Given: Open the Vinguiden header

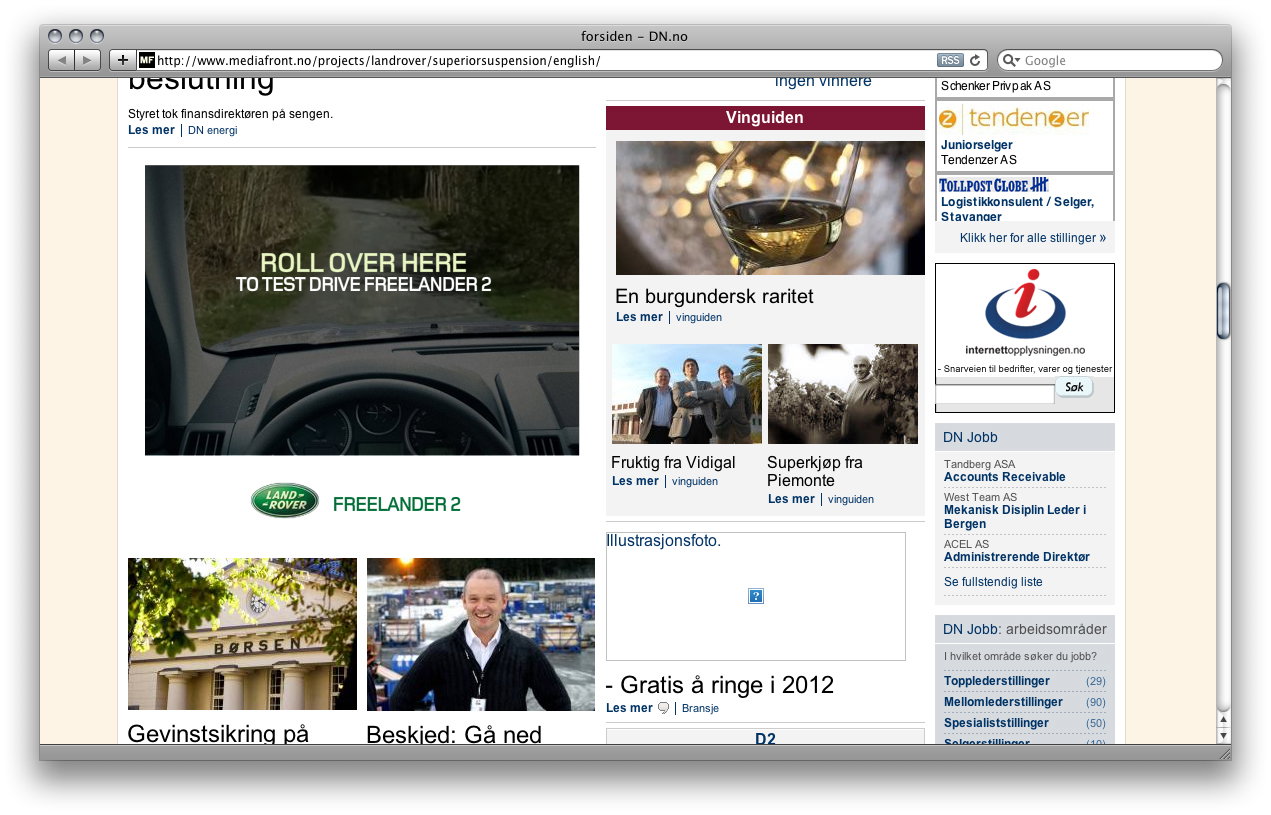Looking at the screenshot, I should [x=765, y=118].
